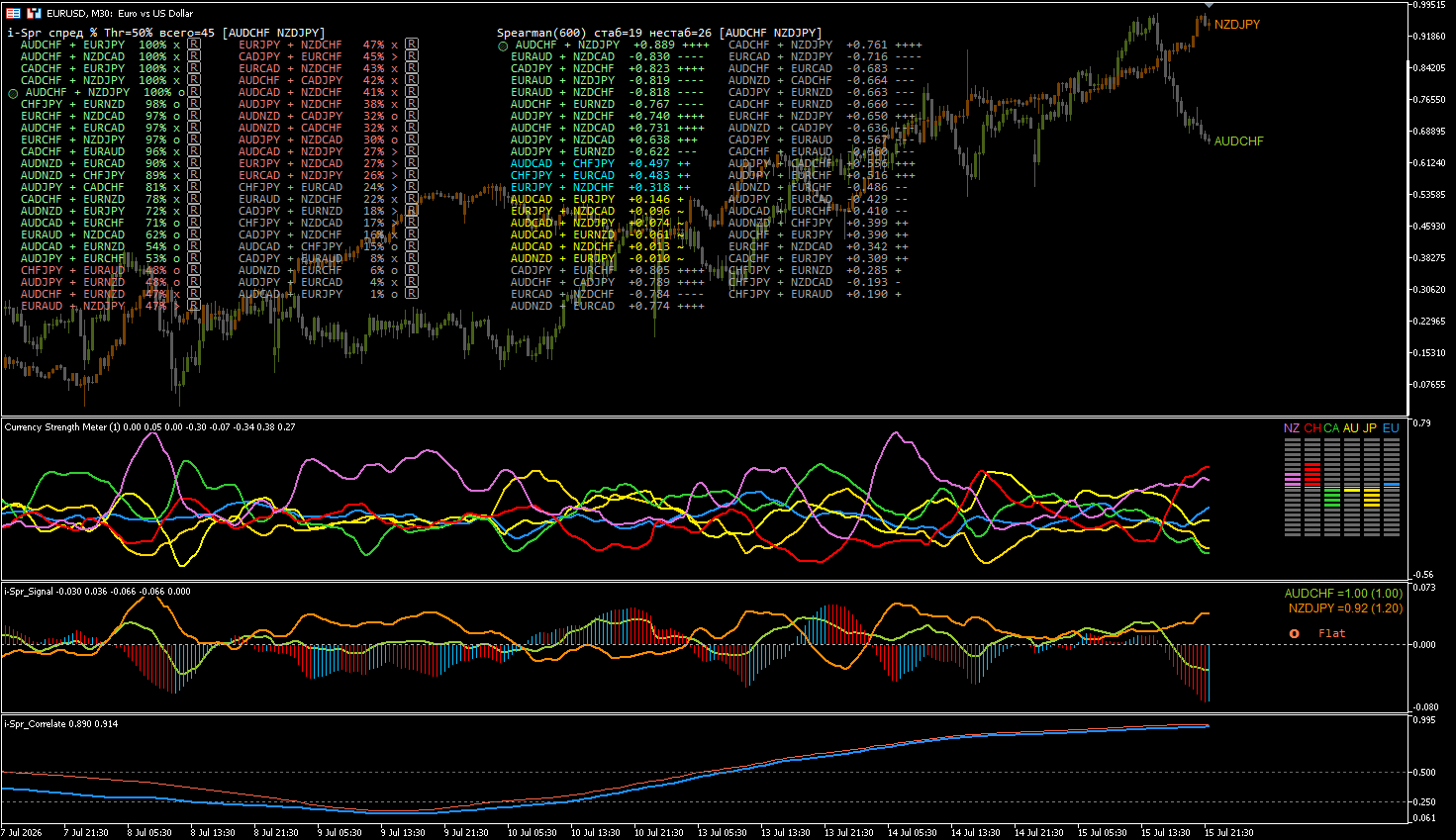Viewport: 1456px width, 840px height.
Task: Click the R button for CADCHF + EURJPY 100%
Action: click(194, 68)
